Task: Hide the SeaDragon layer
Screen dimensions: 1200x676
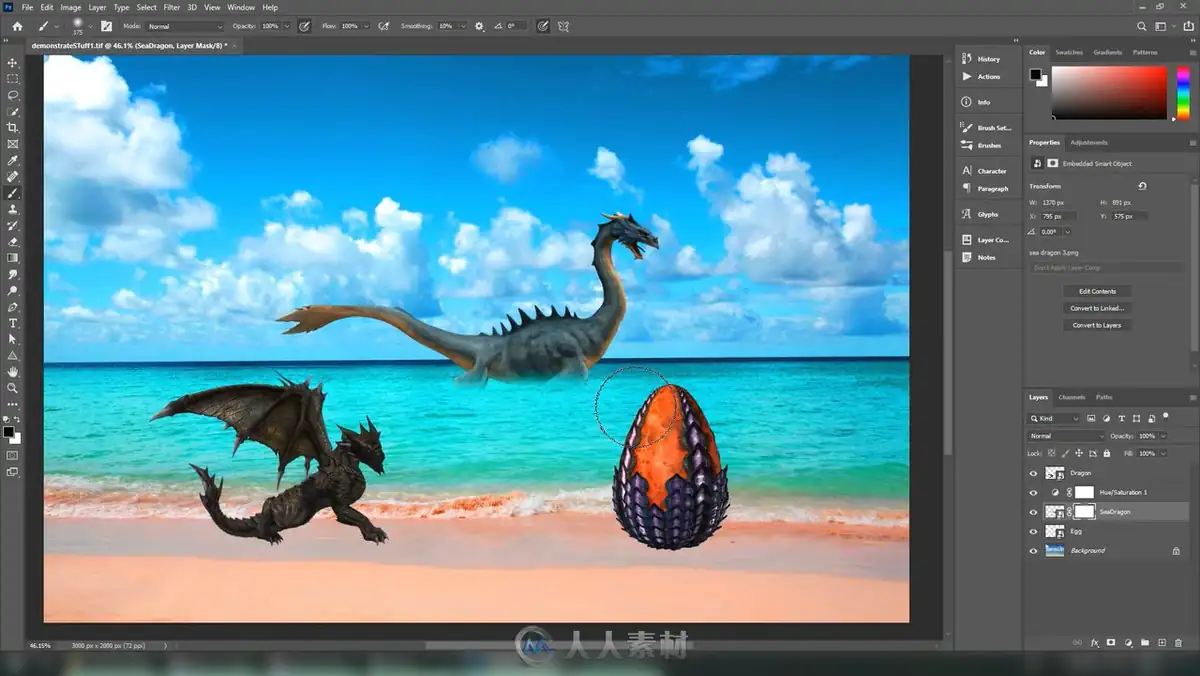Action: point(1034,511)
